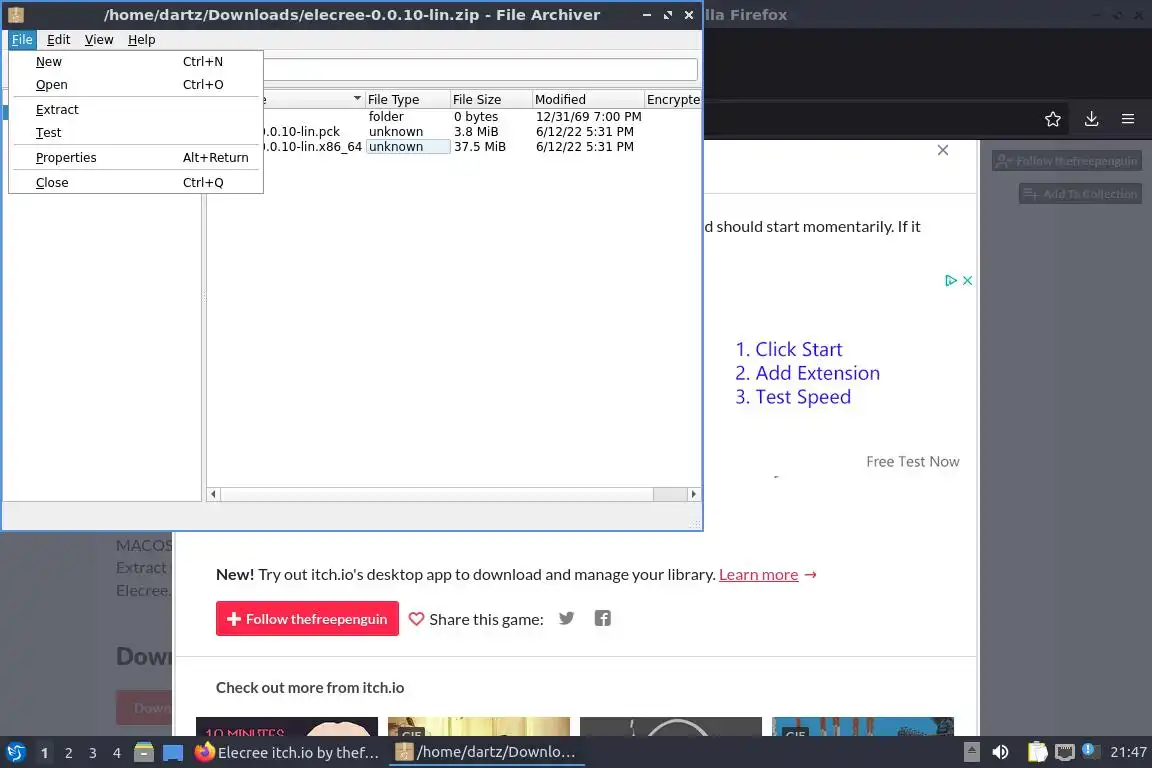Click the Encrypted column header

(x=673, y=99)
